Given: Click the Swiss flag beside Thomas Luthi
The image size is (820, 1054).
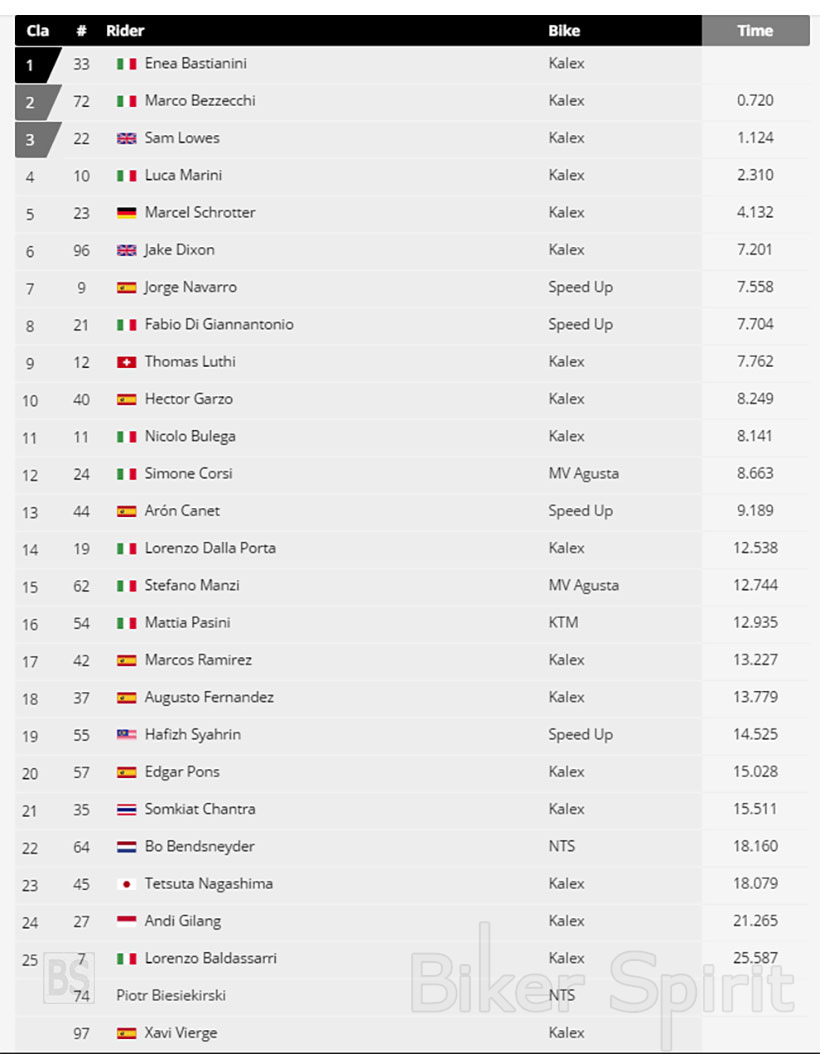Looking at the screenshot, I should [126, 362].
